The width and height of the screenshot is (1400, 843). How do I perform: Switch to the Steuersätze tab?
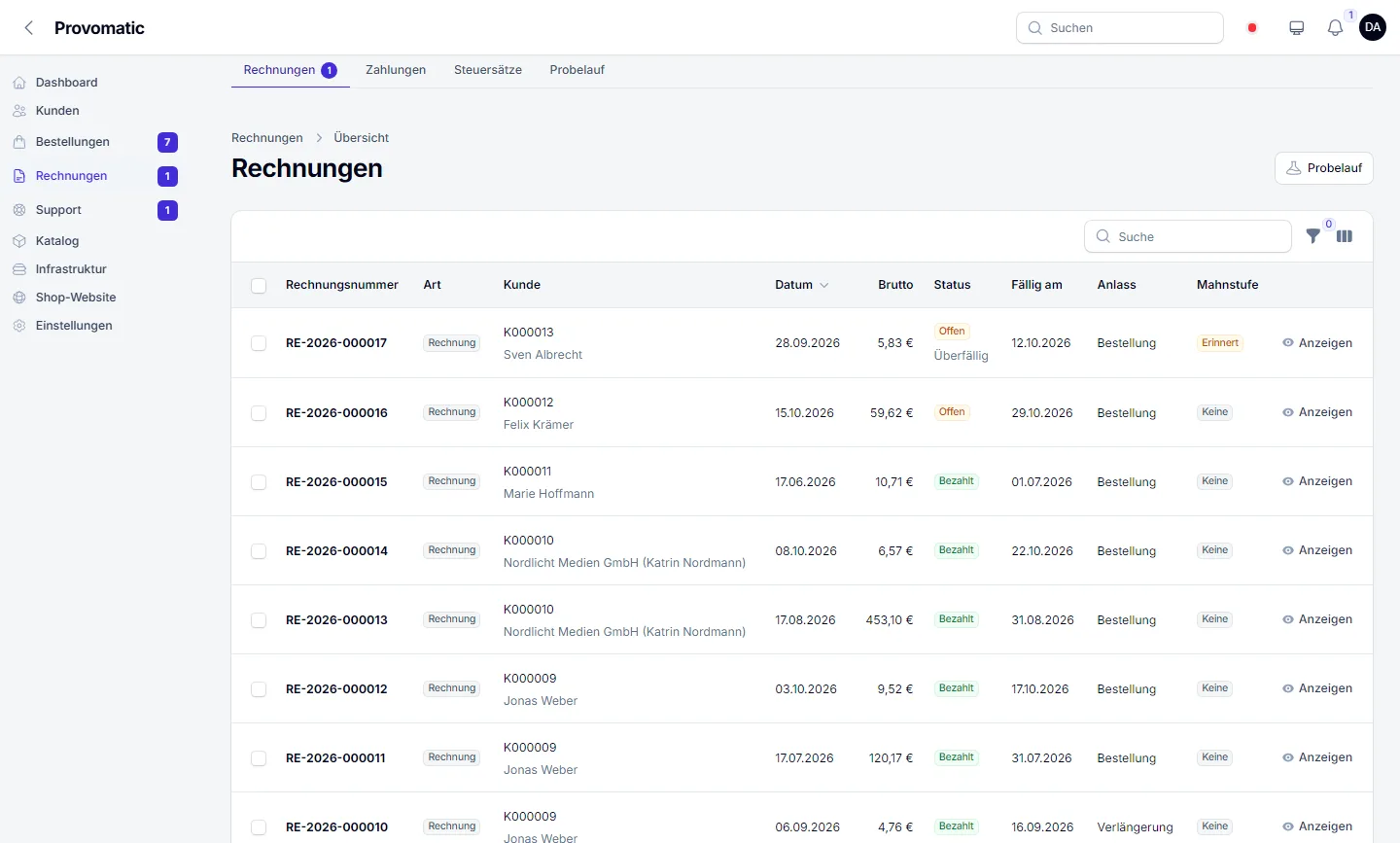[x=488, y=70]
